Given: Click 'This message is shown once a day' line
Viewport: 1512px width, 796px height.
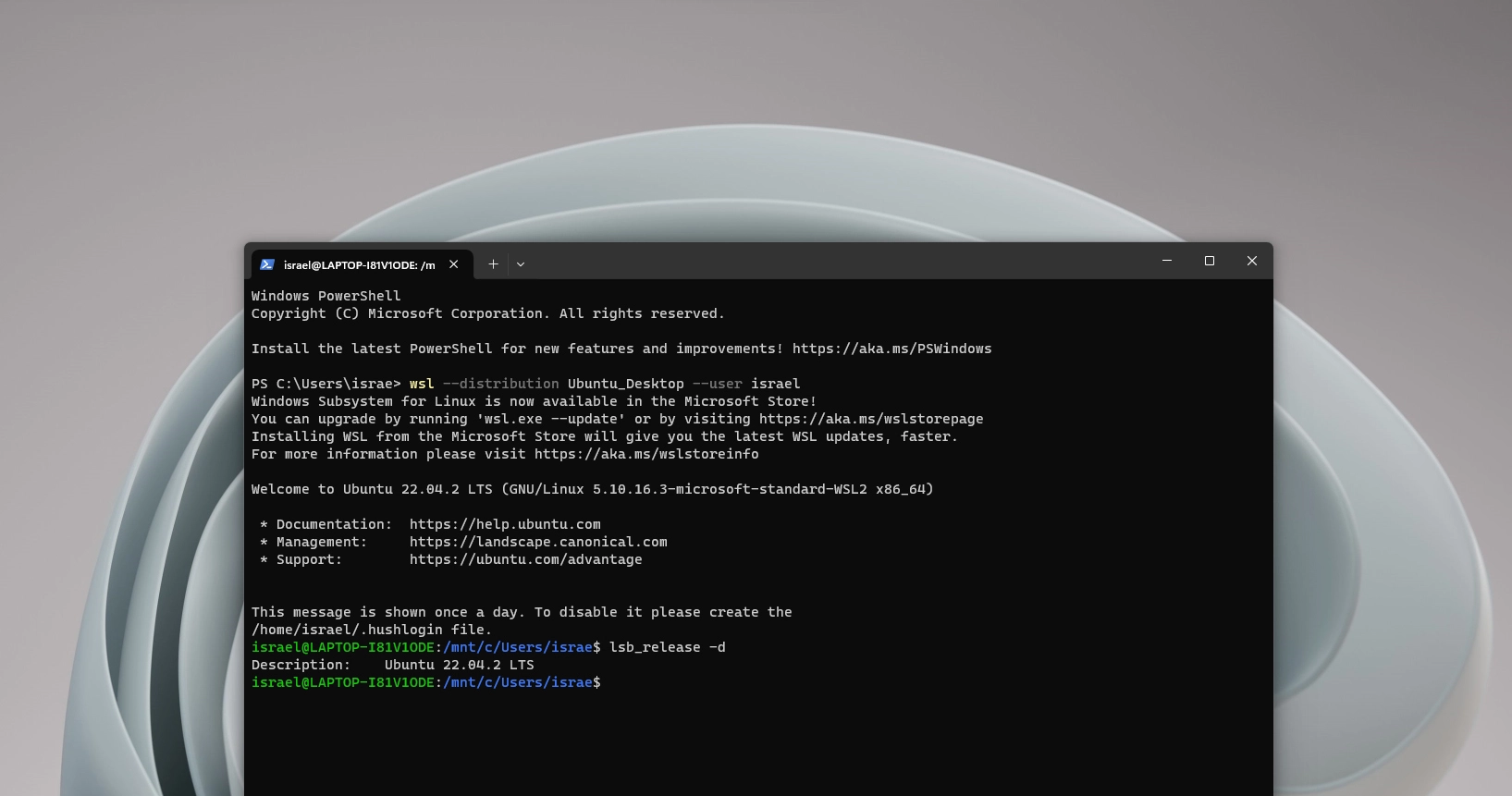Looking at the screenshot, I should 522,612.
